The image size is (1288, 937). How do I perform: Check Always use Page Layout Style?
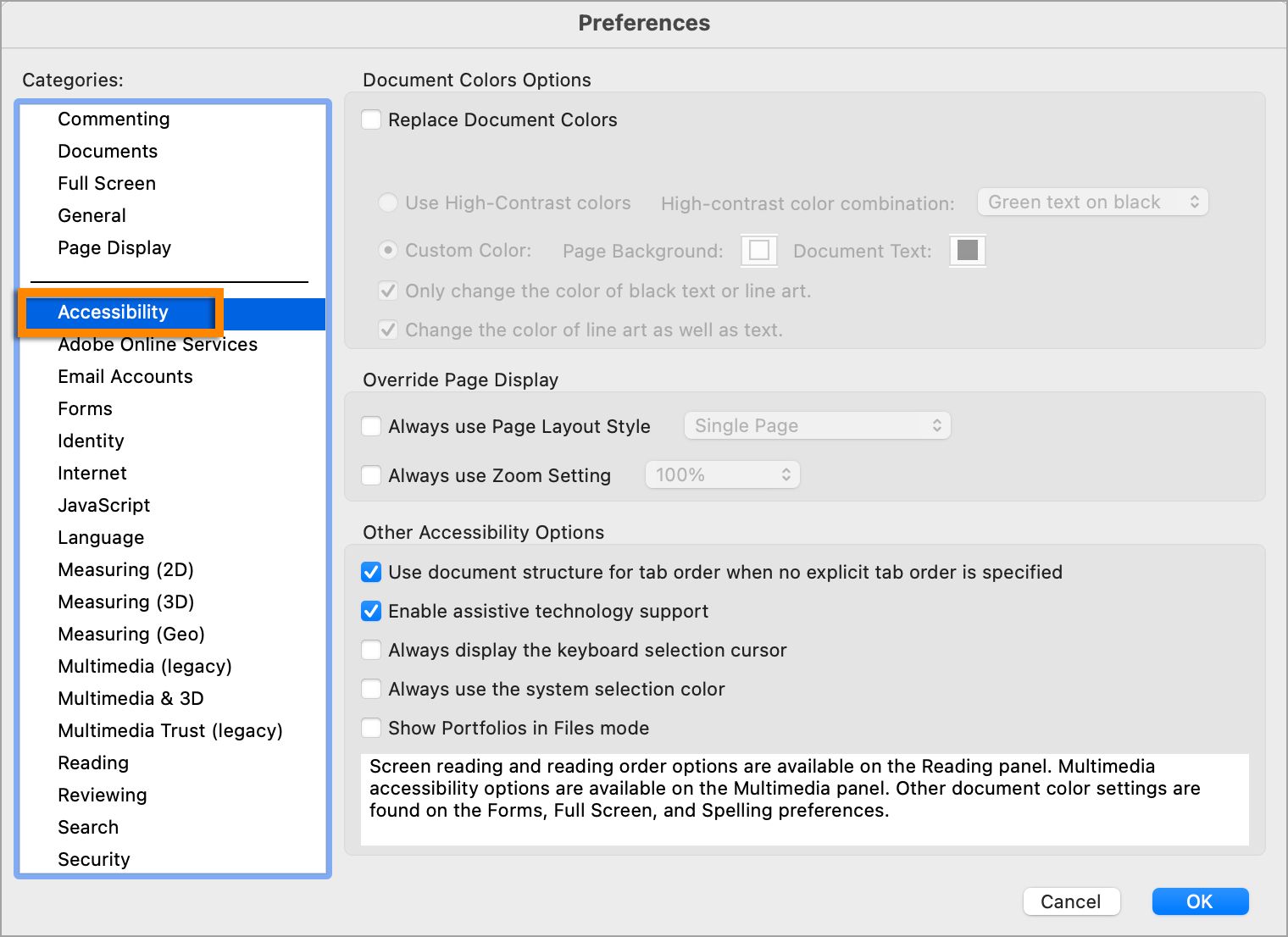click(x=371, y=426)
